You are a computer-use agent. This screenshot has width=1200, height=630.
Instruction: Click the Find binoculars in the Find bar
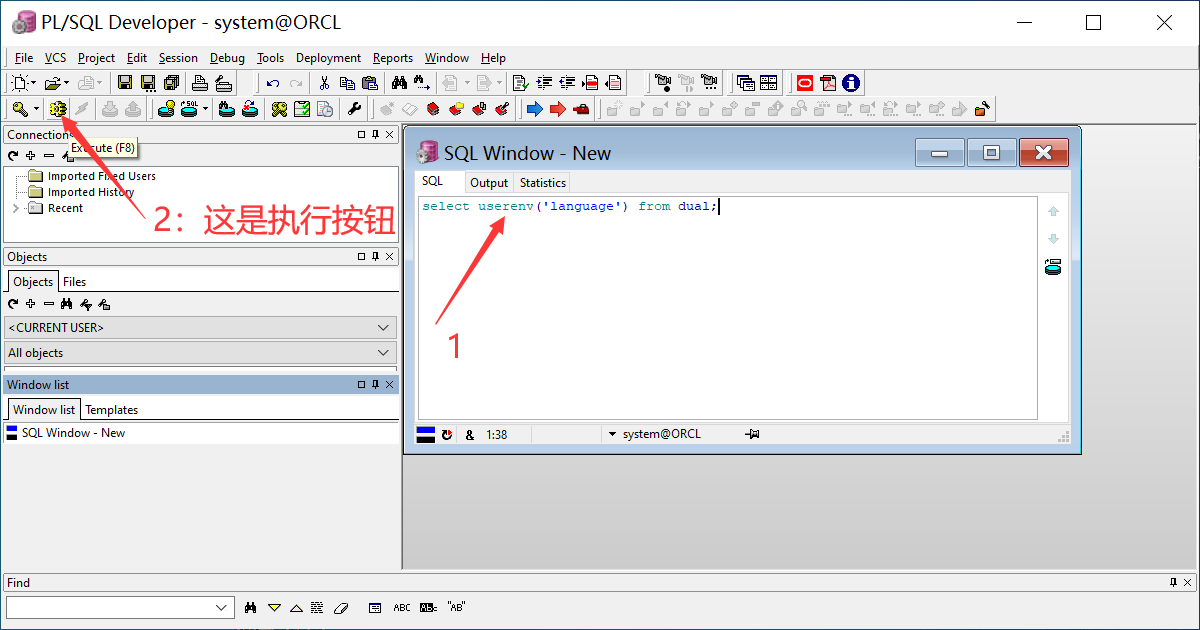coord(251,607)
